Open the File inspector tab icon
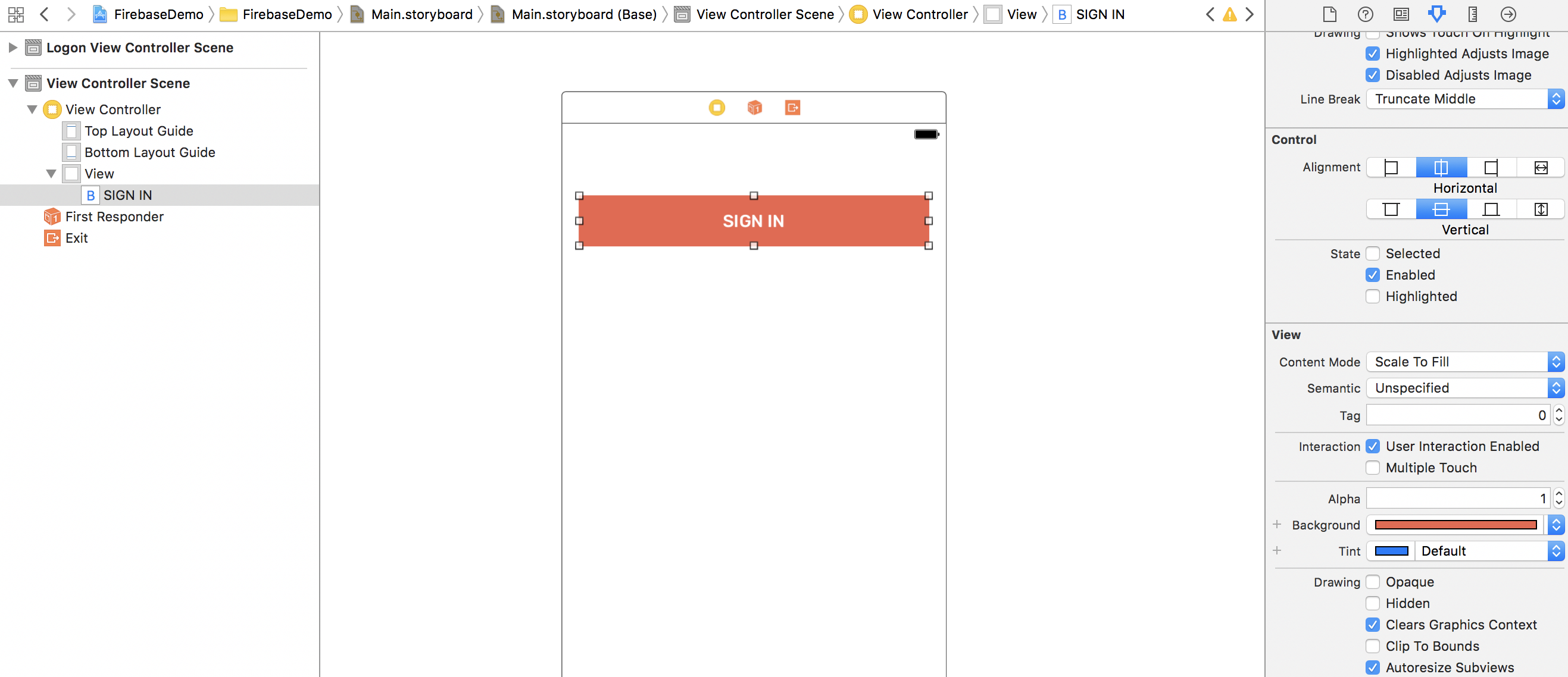This screenshot has height=677, width=1568. point(1330,14)
